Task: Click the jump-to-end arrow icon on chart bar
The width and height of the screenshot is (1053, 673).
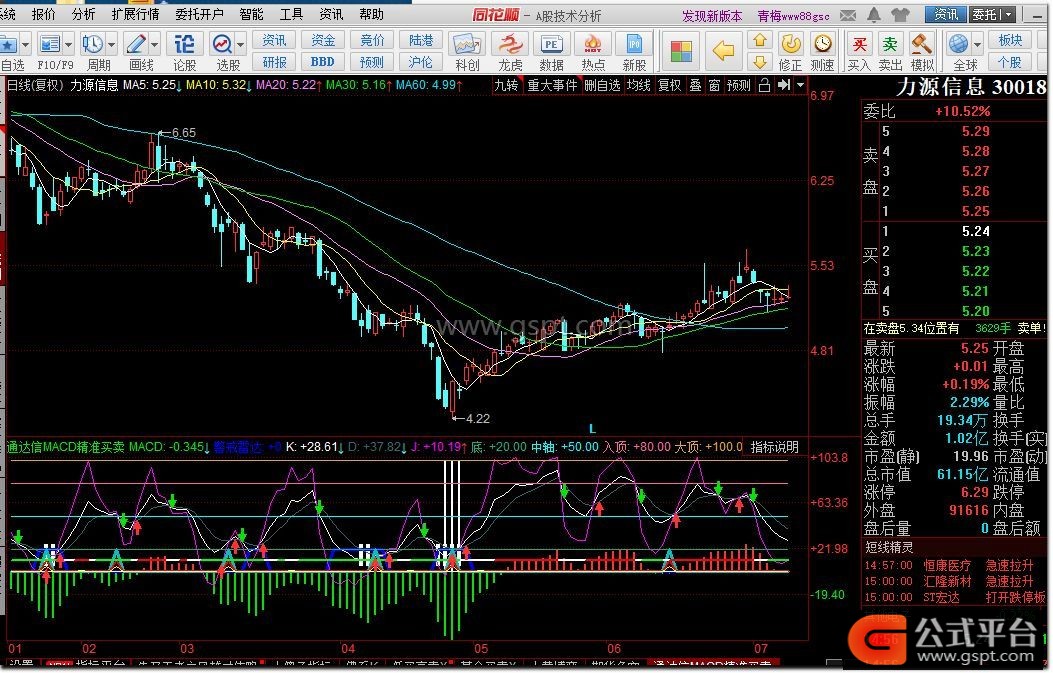Action: pos(784,85)
